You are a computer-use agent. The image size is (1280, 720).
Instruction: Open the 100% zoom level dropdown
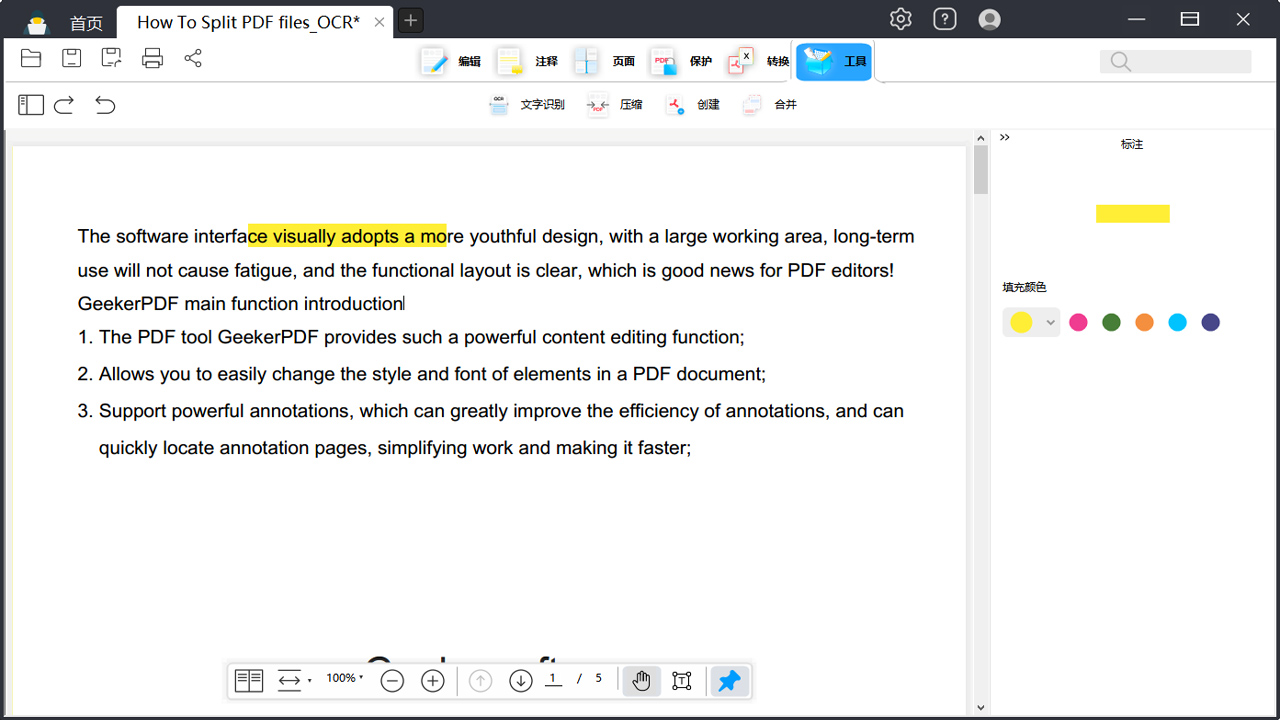[345, 679]
